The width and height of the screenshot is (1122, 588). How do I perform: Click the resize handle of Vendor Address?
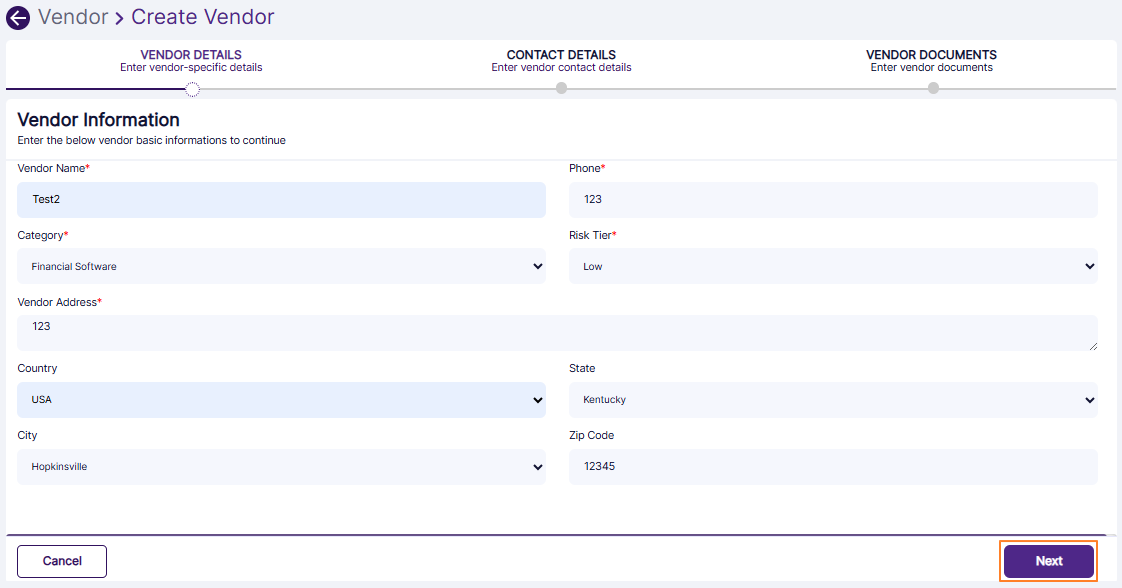(x=1092, y=346)
